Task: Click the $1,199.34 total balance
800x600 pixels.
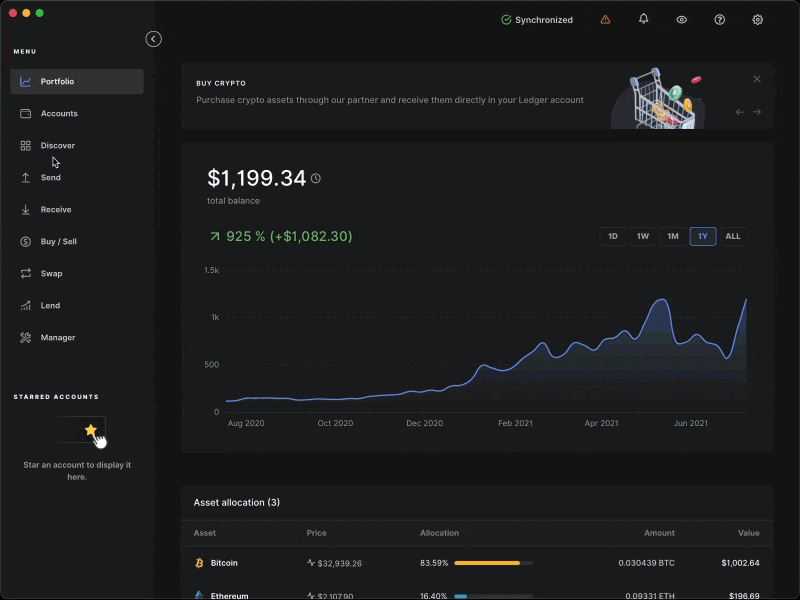Action: (256, 178)
